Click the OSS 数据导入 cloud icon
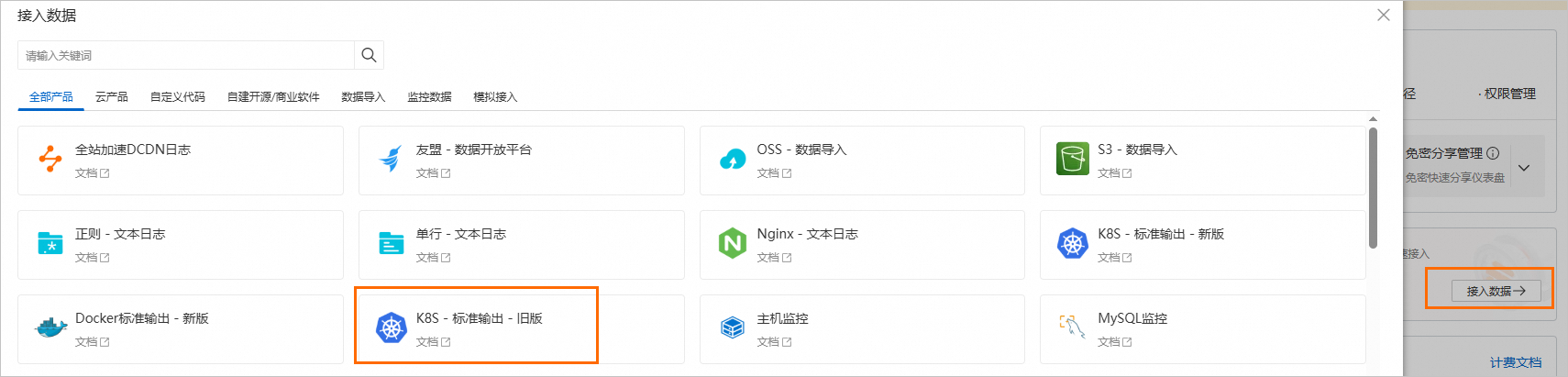Viewport: 1568px width, 377px height. point(732,160)
